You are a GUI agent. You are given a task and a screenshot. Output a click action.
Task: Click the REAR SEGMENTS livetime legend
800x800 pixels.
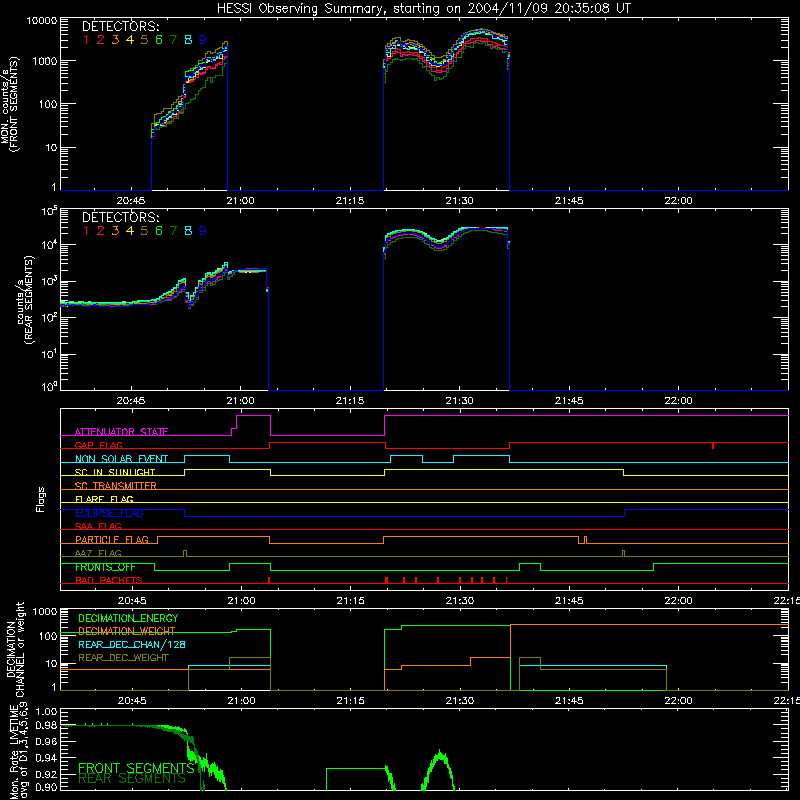point(132,779)
